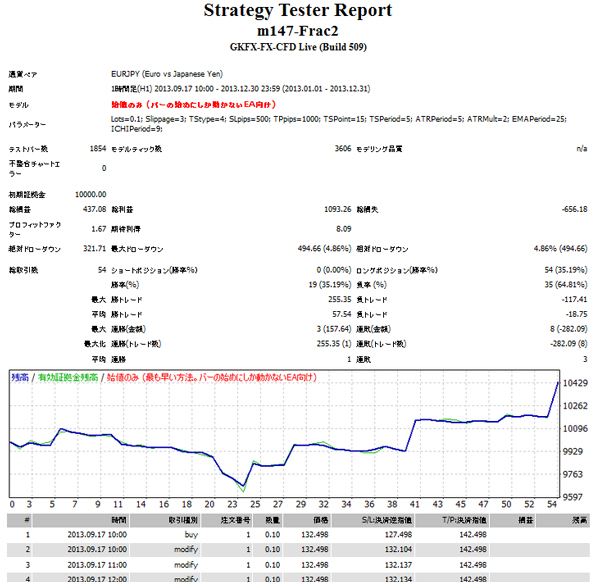
Task: Click the stop loss cell '132.137'
Action: click(x=399, y=565)
